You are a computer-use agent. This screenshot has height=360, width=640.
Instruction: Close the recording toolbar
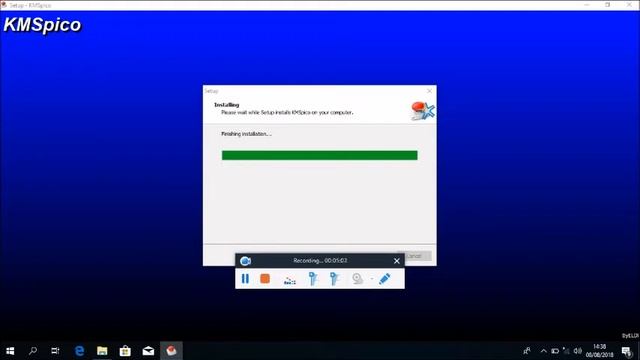pyautogui.click(x=397, y=261)
